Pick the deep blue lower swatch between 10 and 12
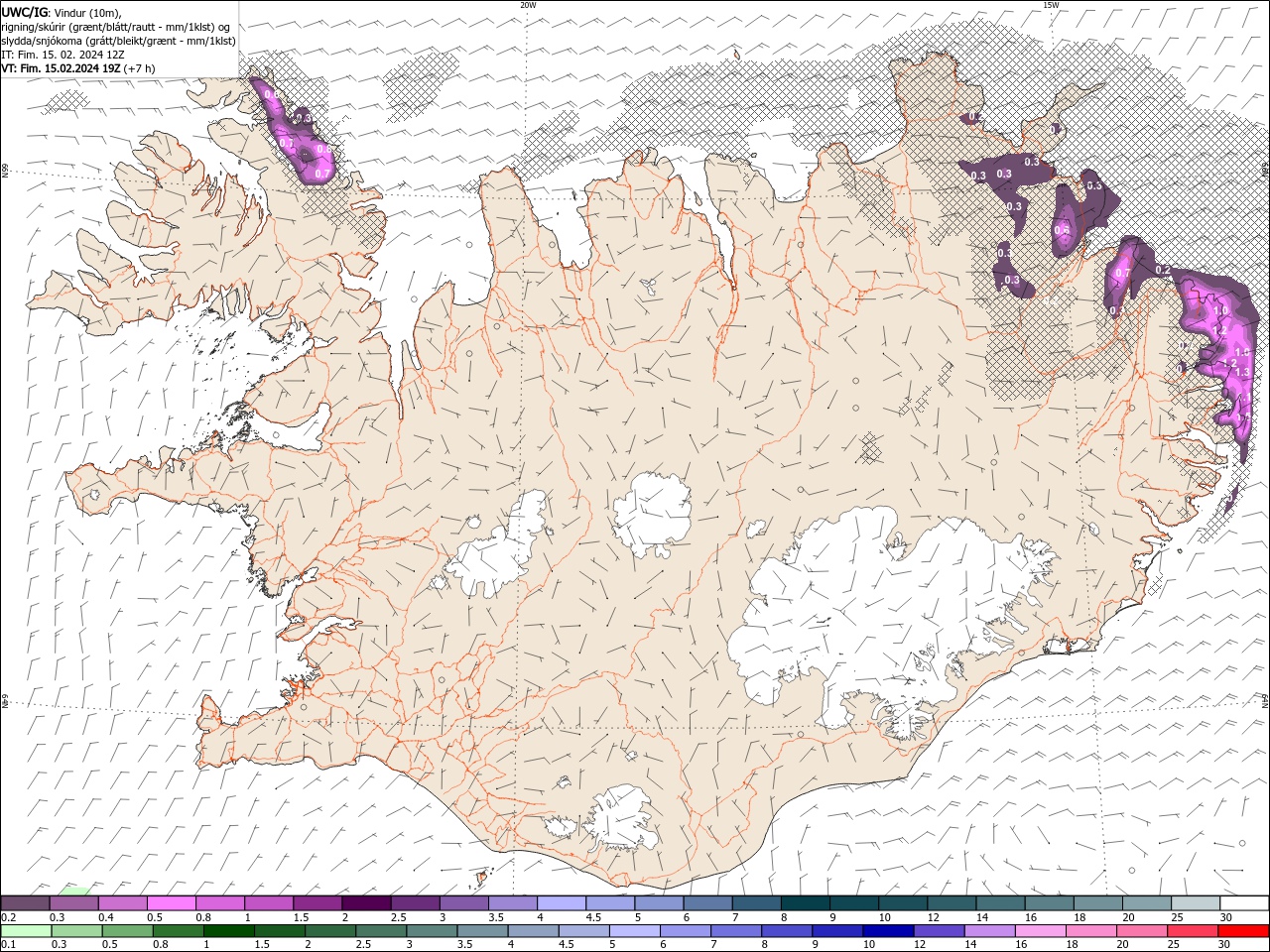The image size is (1270, 952). point(888,931)
